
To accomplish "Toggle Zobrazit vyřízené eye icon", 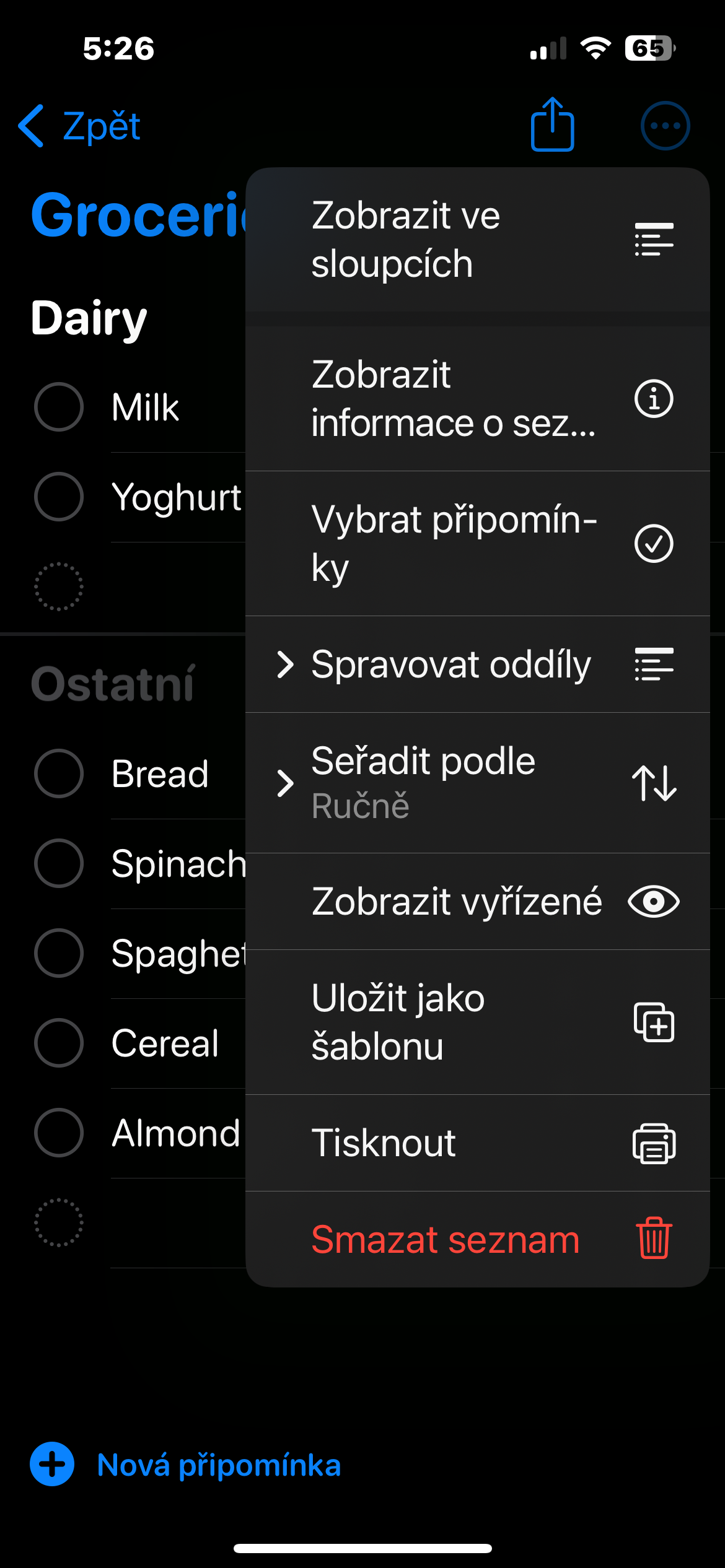I will (x=654, y=901).
